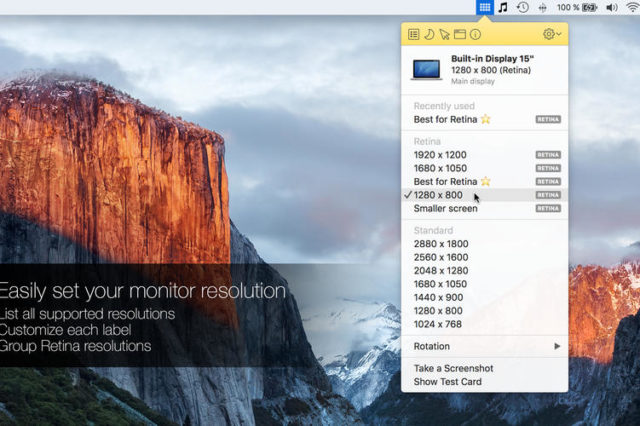This screenshot has height=426, width=640.
Task: Choose recently used Best for Retina
Action: pyautogui.click(x=452, y=119)
